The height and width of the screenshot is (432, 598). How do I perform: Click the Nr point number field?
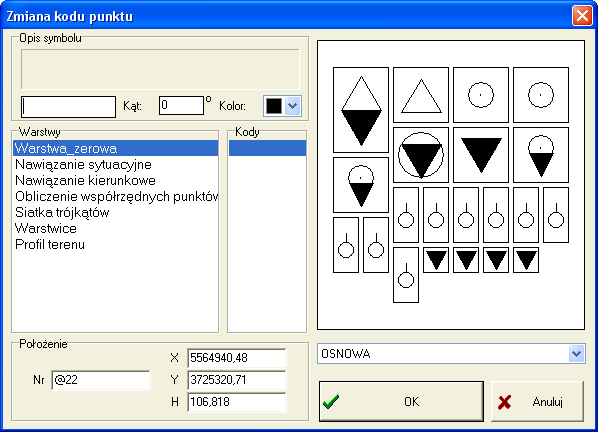[x=101, y=380]
